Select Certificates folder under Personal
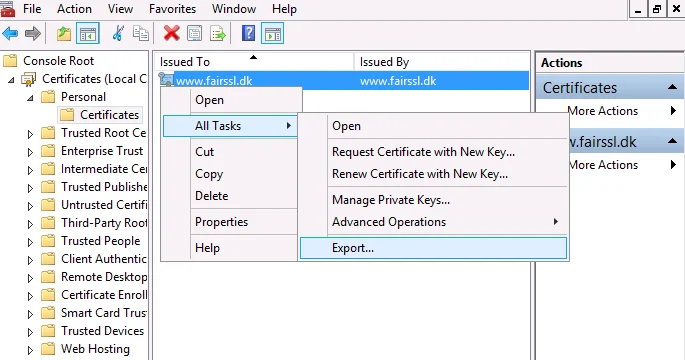This screenshot has width=685, height=360. pos(100,115)
